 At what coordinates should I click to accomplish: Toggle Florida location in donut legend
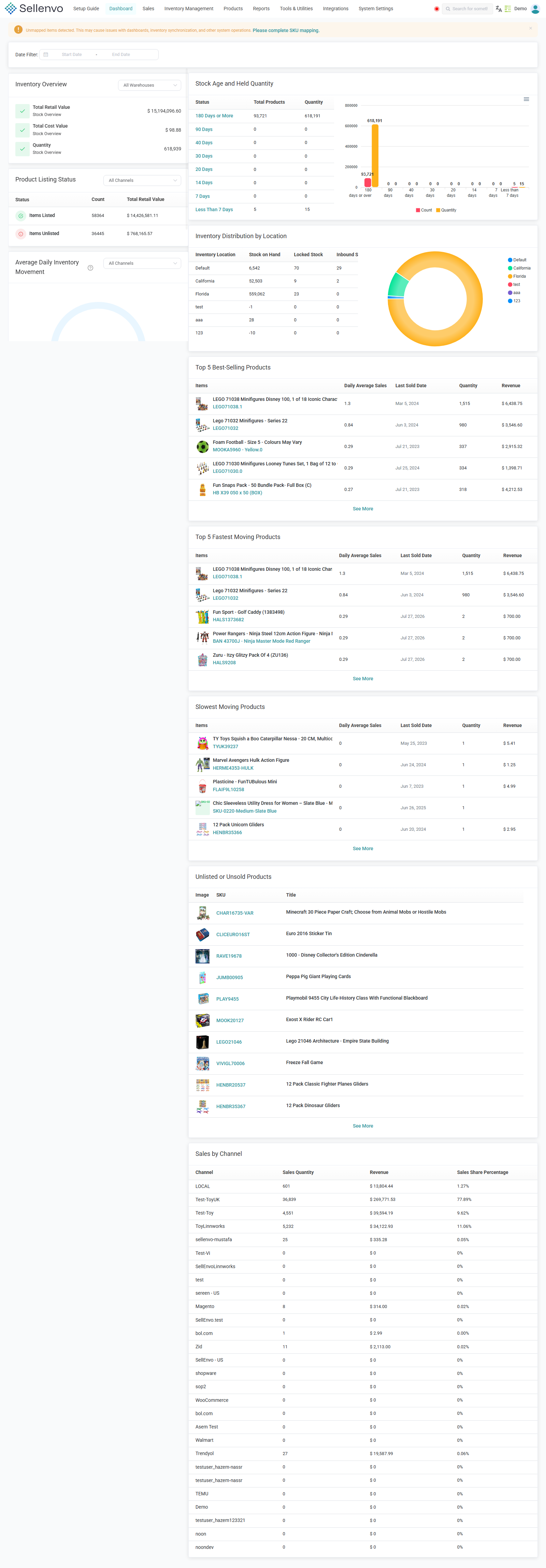click(x=517, y=276)
